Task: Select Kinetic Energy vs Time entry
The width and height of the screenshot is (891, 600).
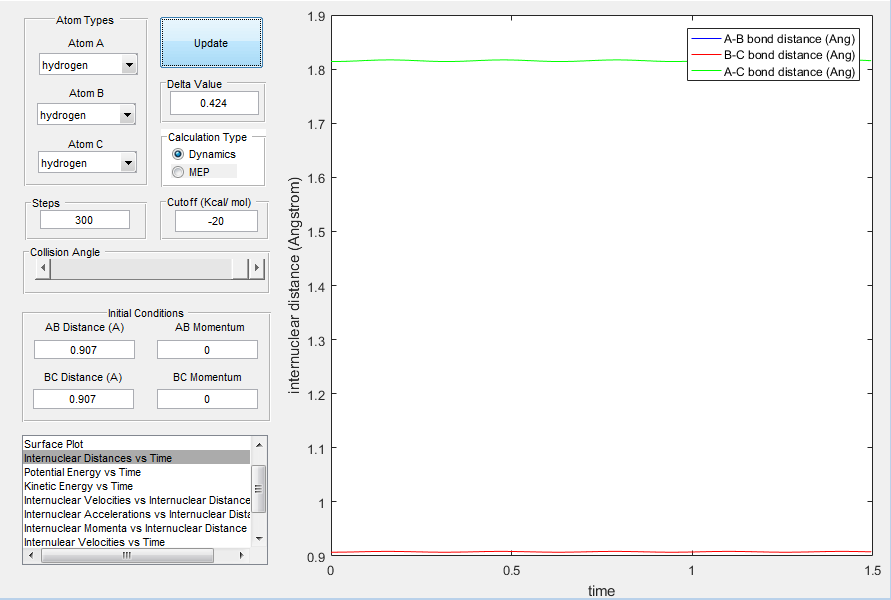Action: pos(136,486)
